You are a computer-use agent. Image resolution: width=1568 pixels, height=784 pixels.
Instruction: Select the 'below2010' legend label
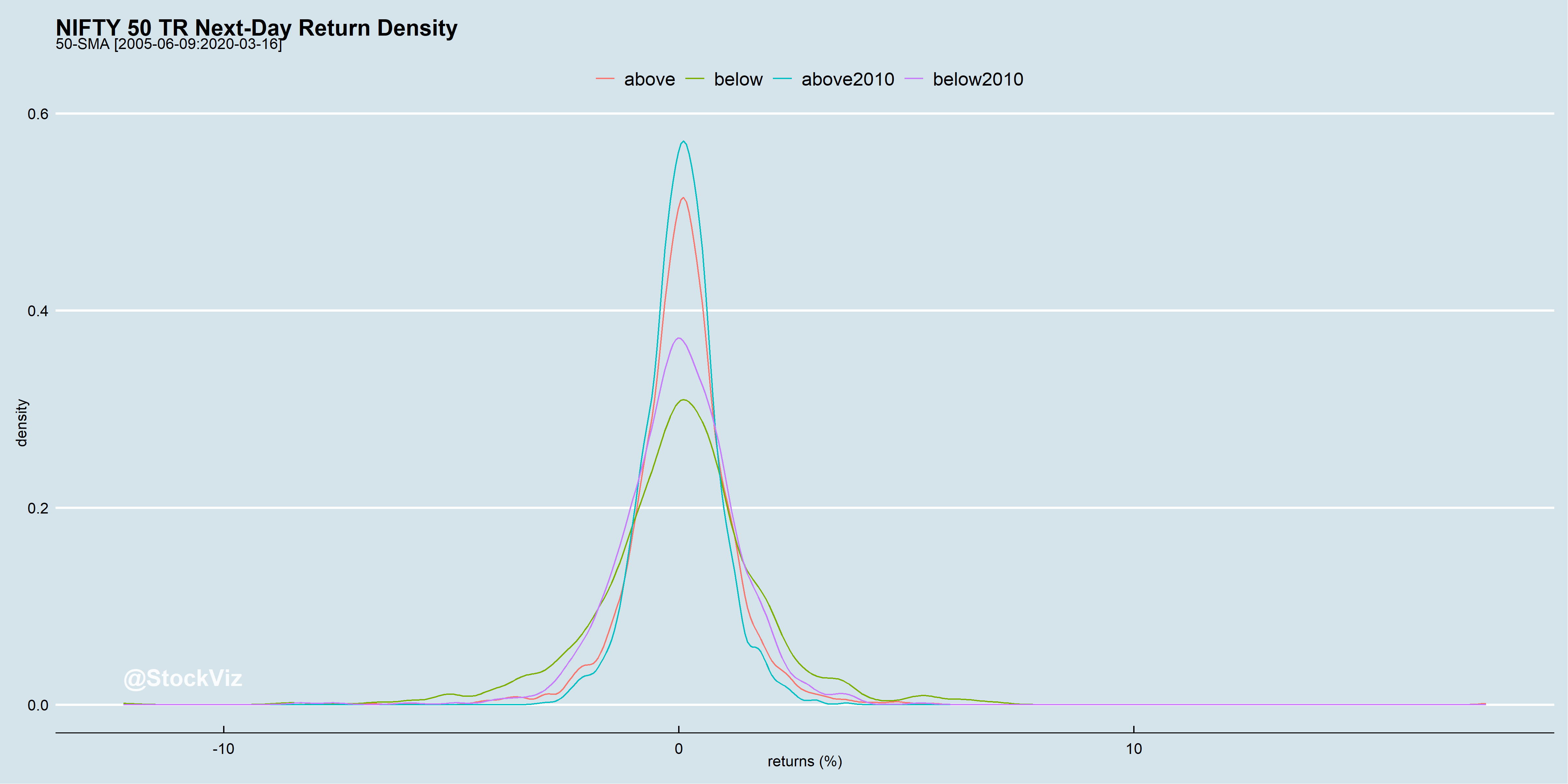[978, 80]
